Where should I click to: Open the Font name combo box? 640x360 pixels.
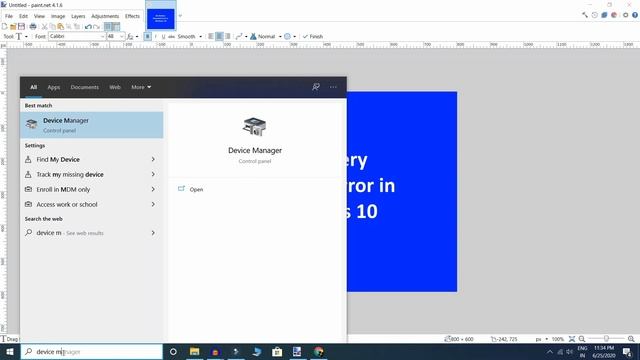[x=77, y=36]
